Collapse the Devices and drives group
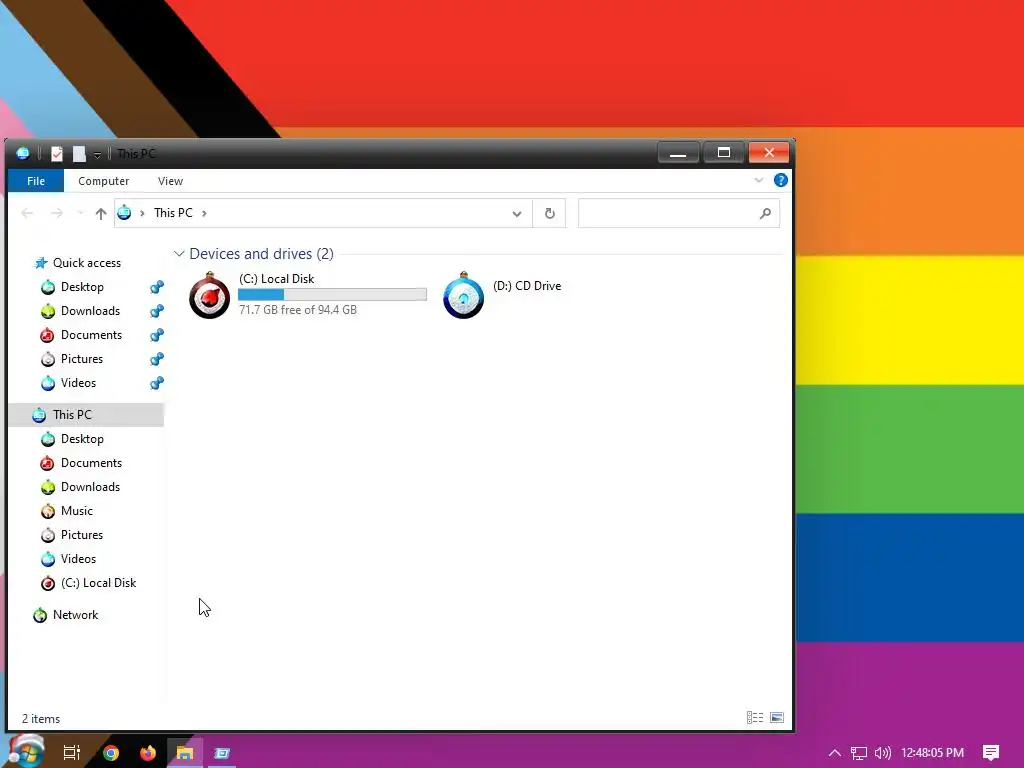1024x768 pixels. 179,253
